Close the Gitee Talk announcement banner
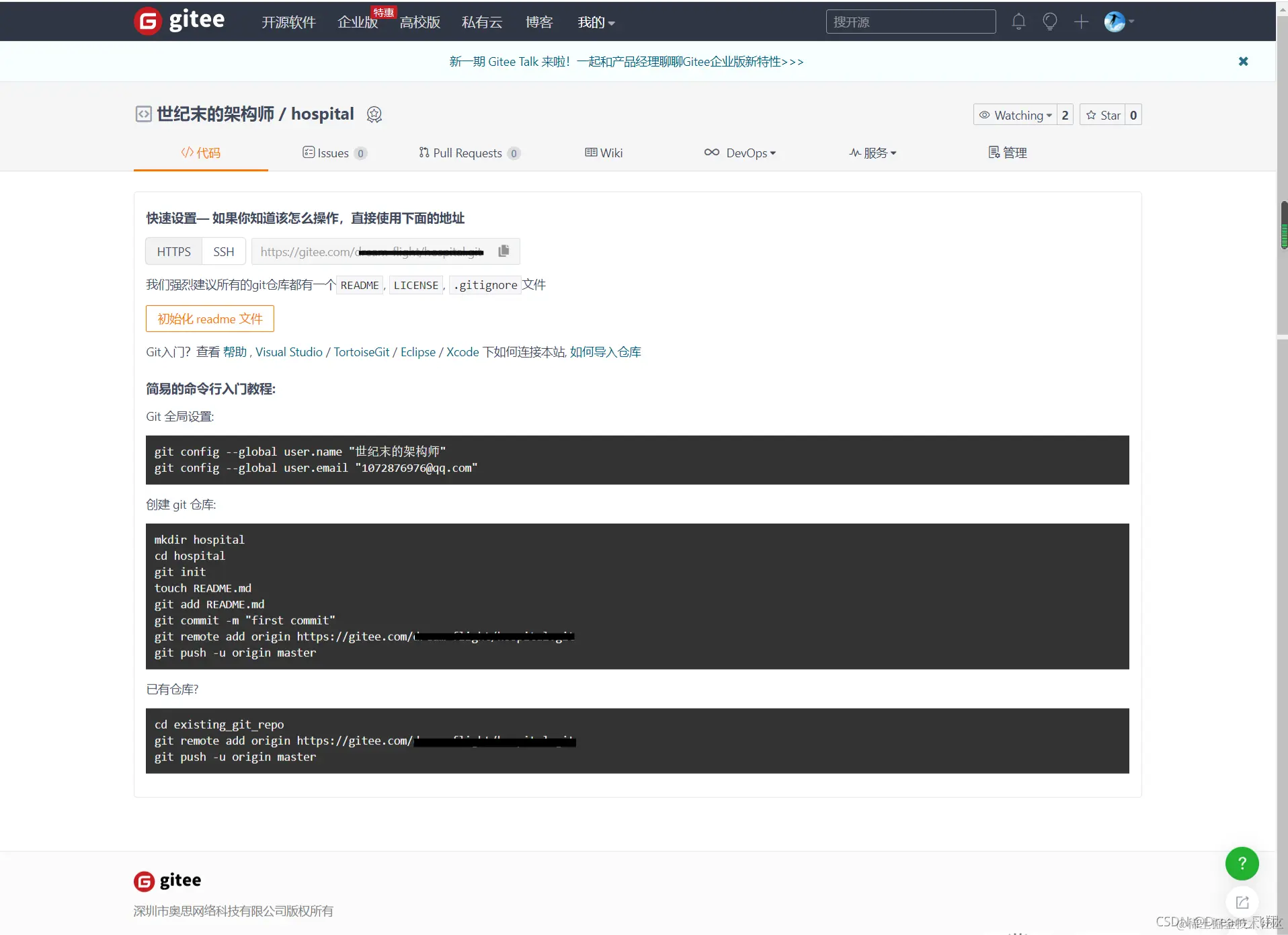The width and height of the screenshot is (1288, 935). pos(1243,61)
